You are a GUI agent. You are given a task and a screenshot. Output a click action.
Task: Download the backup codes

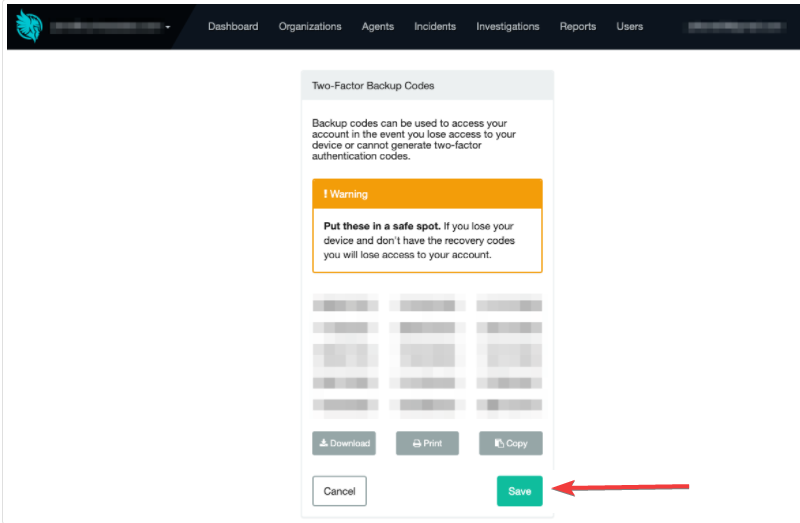344,443
